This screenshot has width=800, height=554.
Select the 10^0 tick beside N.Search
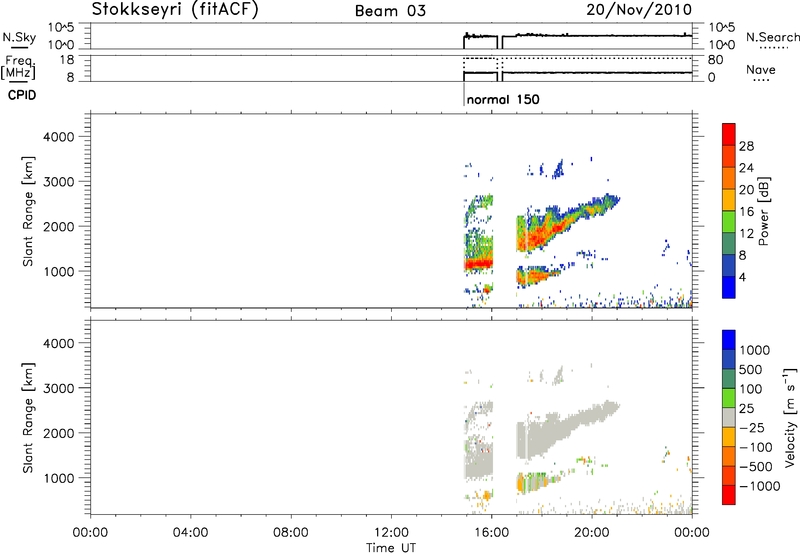(x=722, y=45)
